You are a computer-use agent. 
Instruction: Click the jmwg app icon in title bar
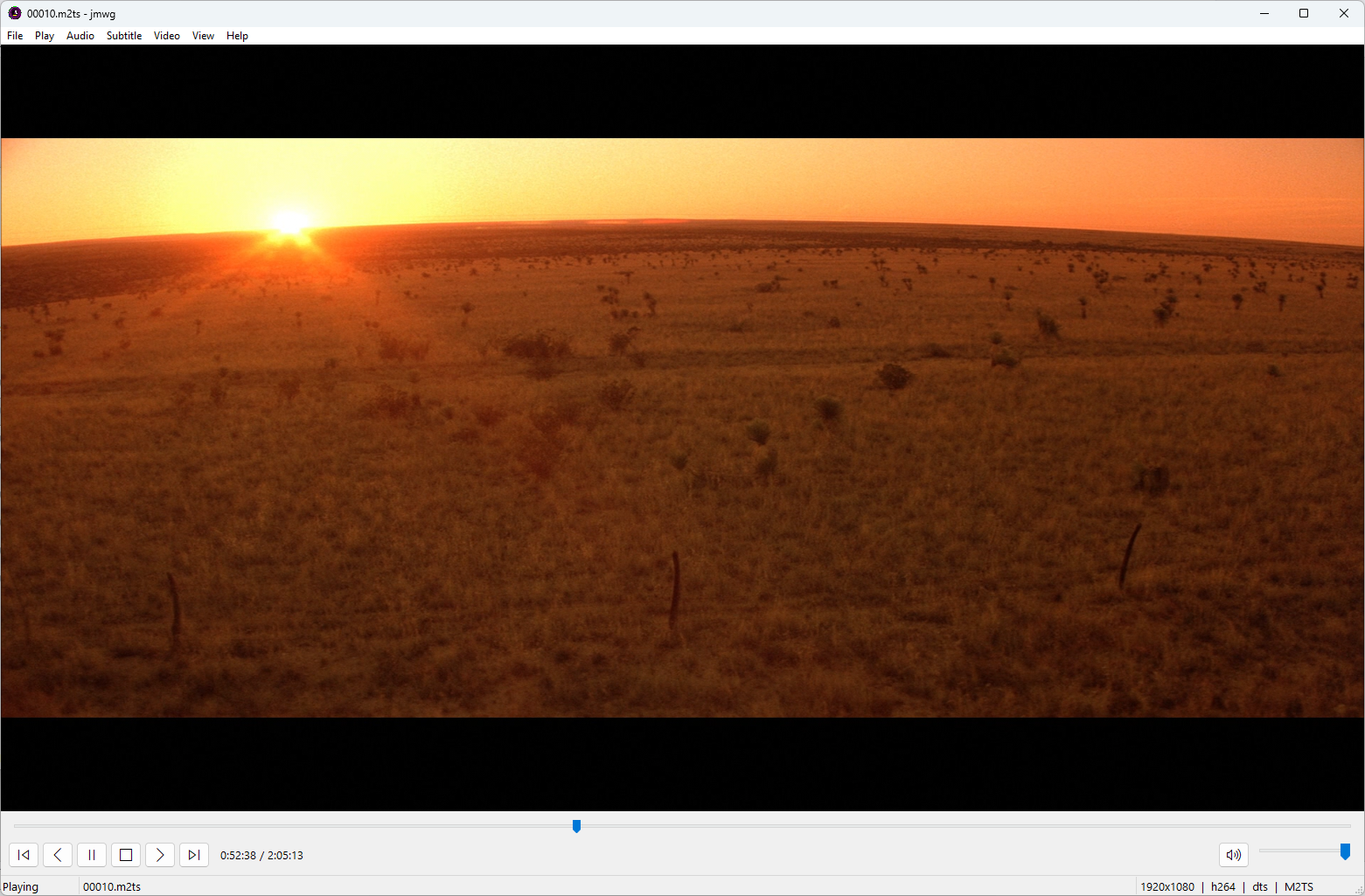pos(14,13)
